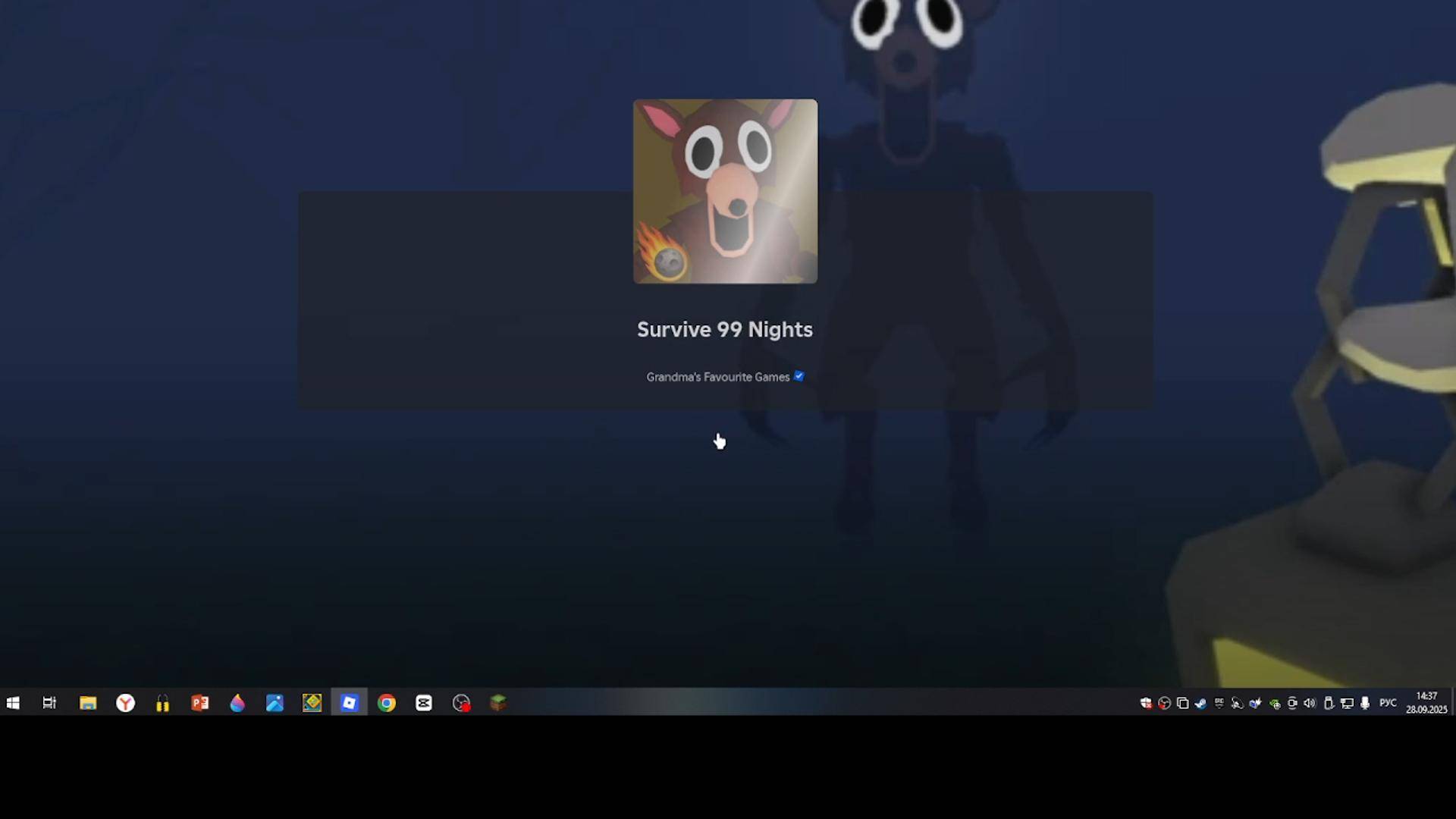Open Task View in the taskbar
The image size is (1456, 819).
coord(49,703)
